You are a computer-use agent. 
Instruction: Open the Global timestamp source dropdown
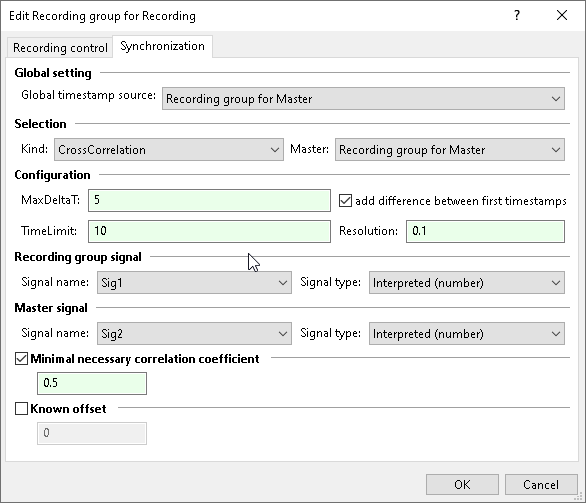(363, 99)
